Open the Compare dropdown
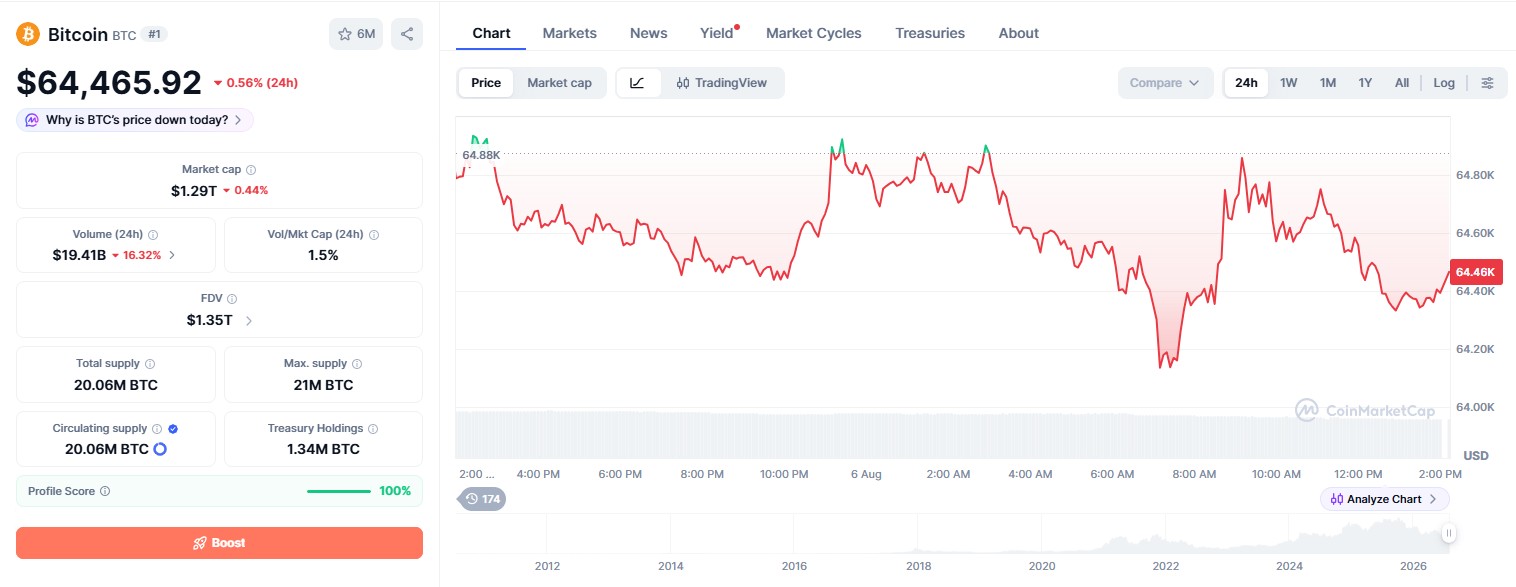This screenshot has width=1516, height=587. (1165, 83)
